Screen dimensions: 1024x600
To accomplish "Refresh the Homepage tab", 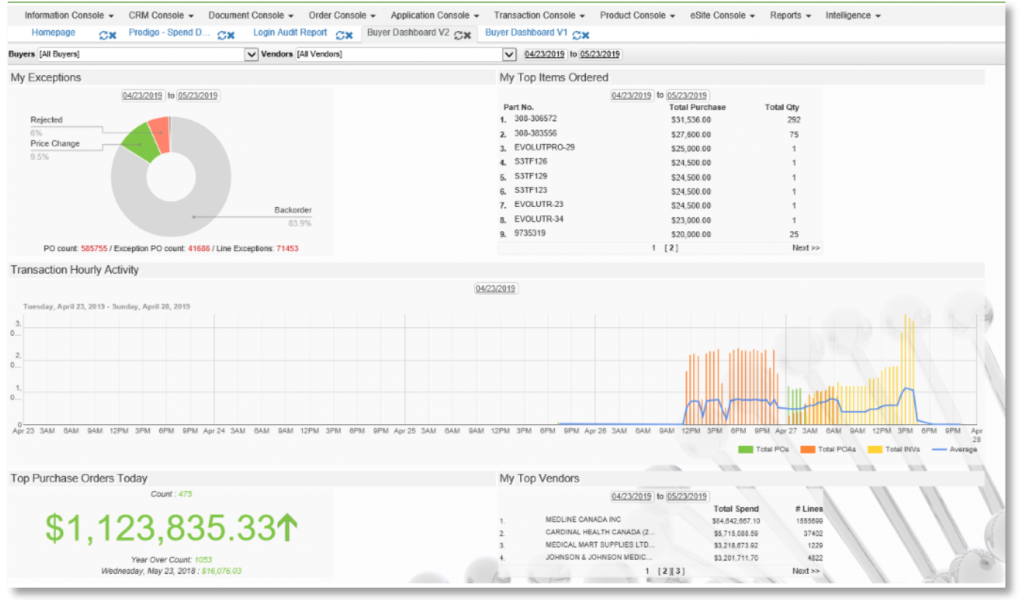I will tap(103, 35).
